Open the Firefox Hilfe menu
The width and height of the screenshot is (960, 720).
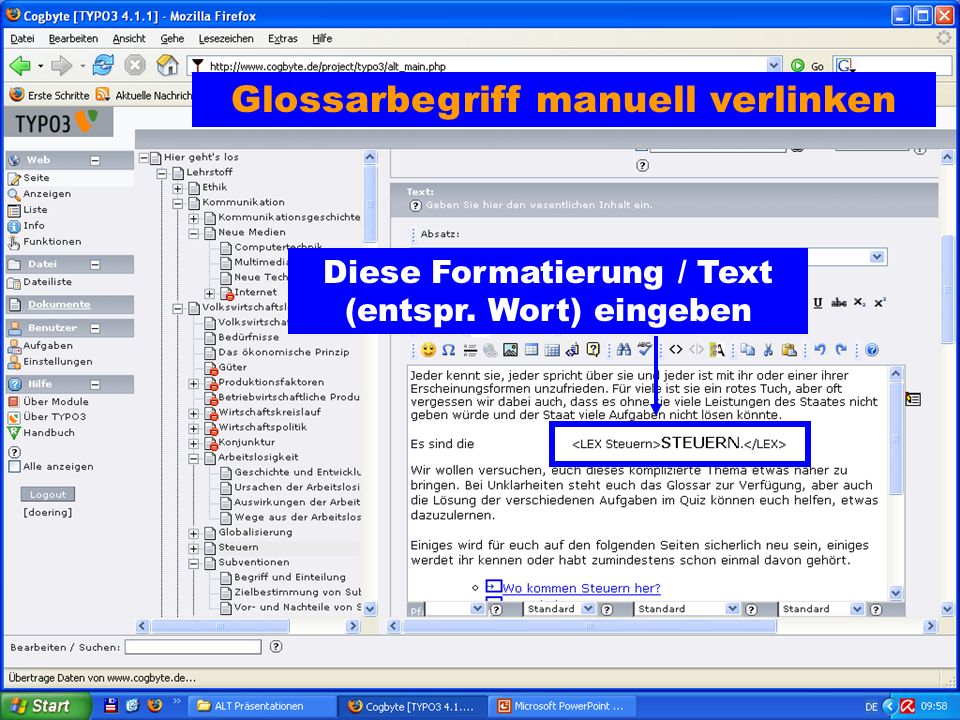point(322,39)
